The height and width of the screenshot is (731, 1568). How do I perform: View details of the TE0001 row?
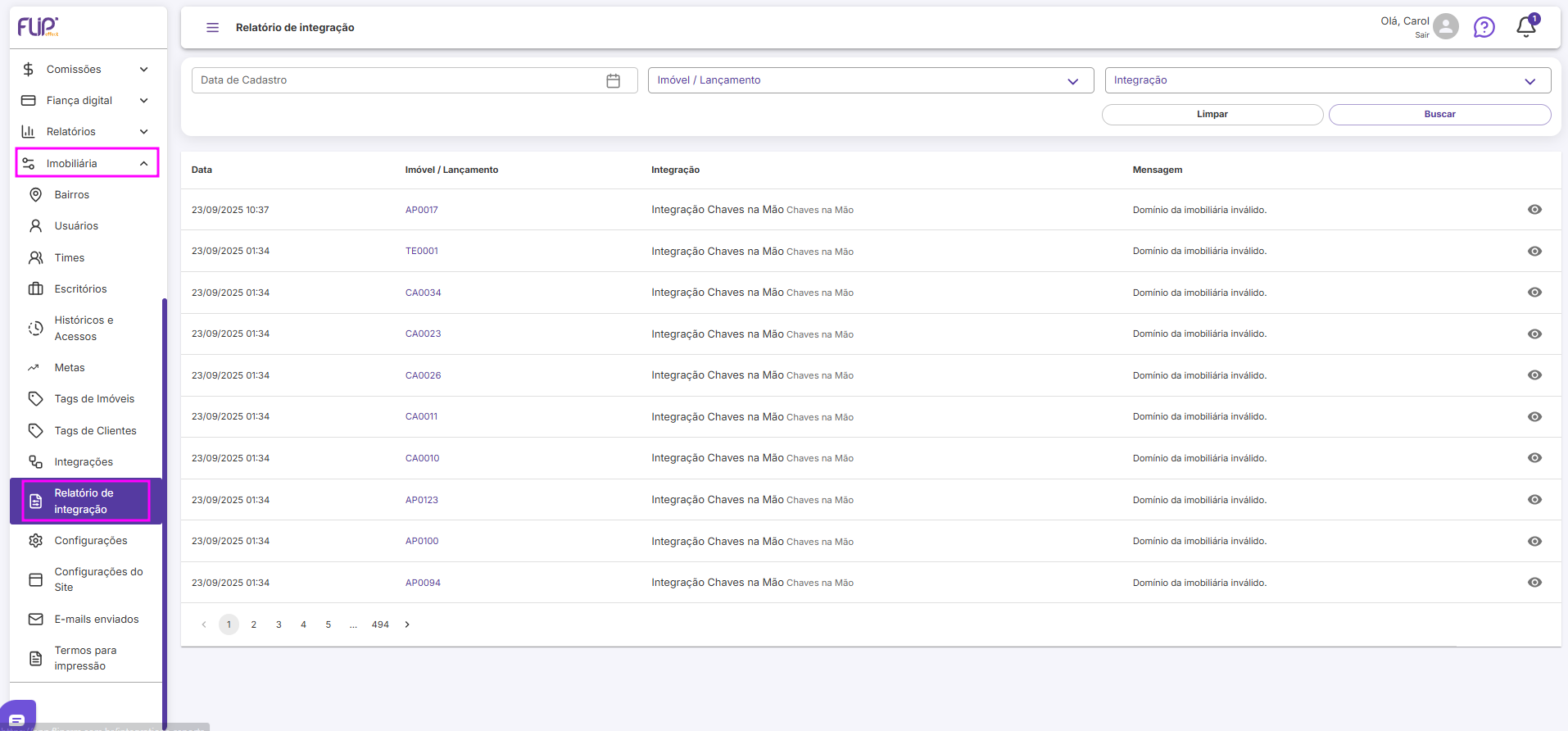(x=1534, y=252)
